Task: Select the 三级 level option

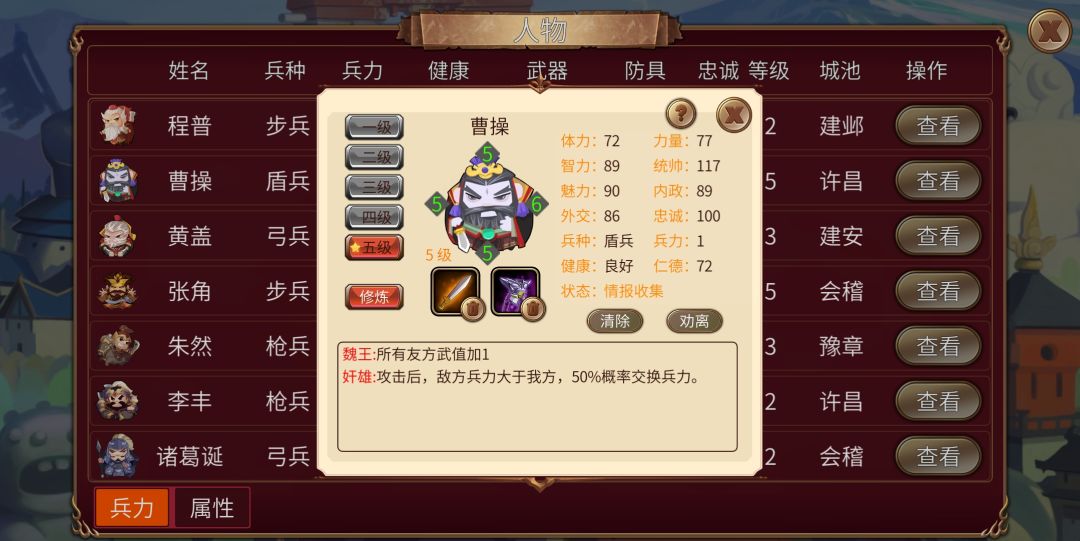Action: 374,187
